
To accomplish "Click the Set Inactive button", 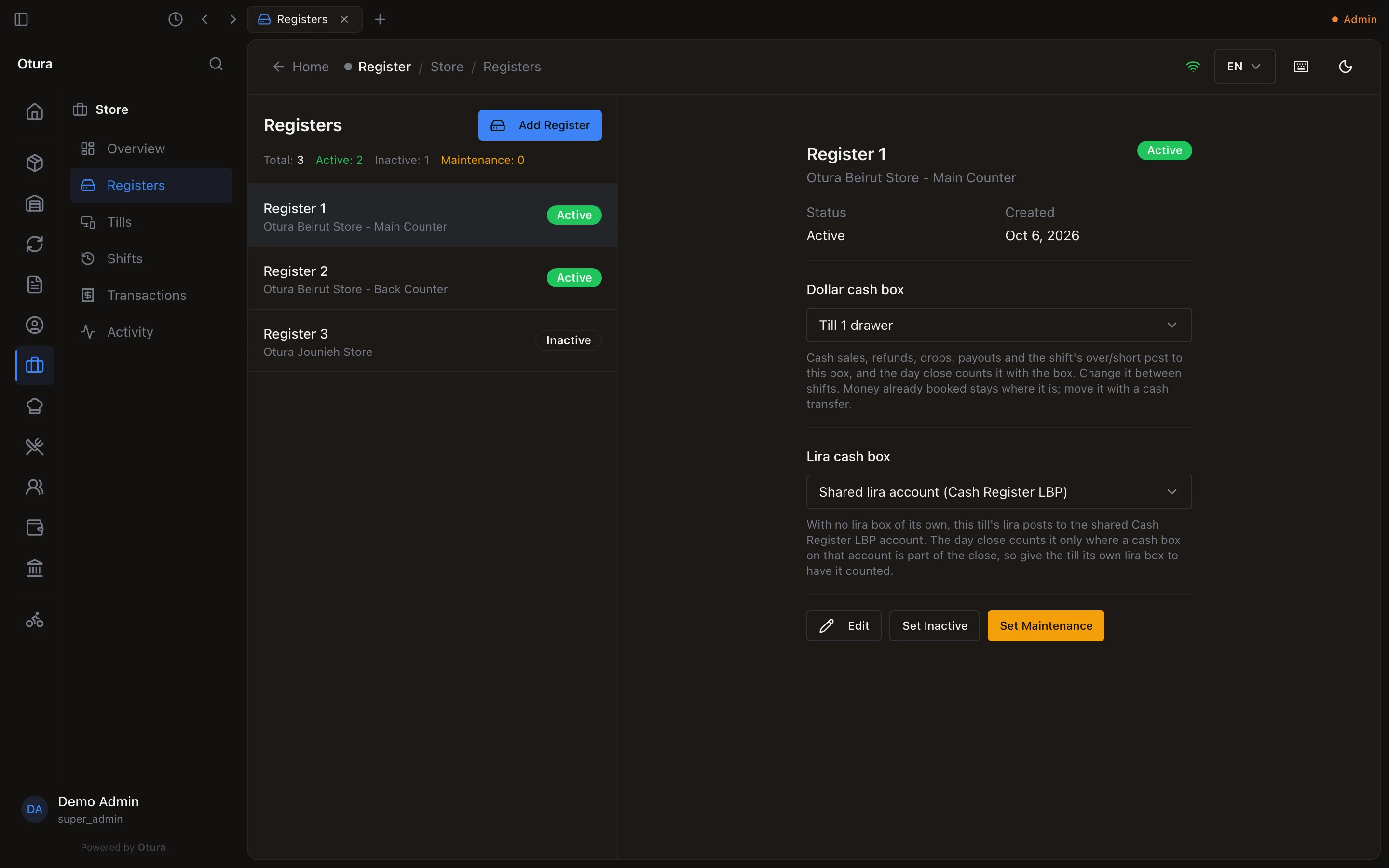I will click(934, 626).
